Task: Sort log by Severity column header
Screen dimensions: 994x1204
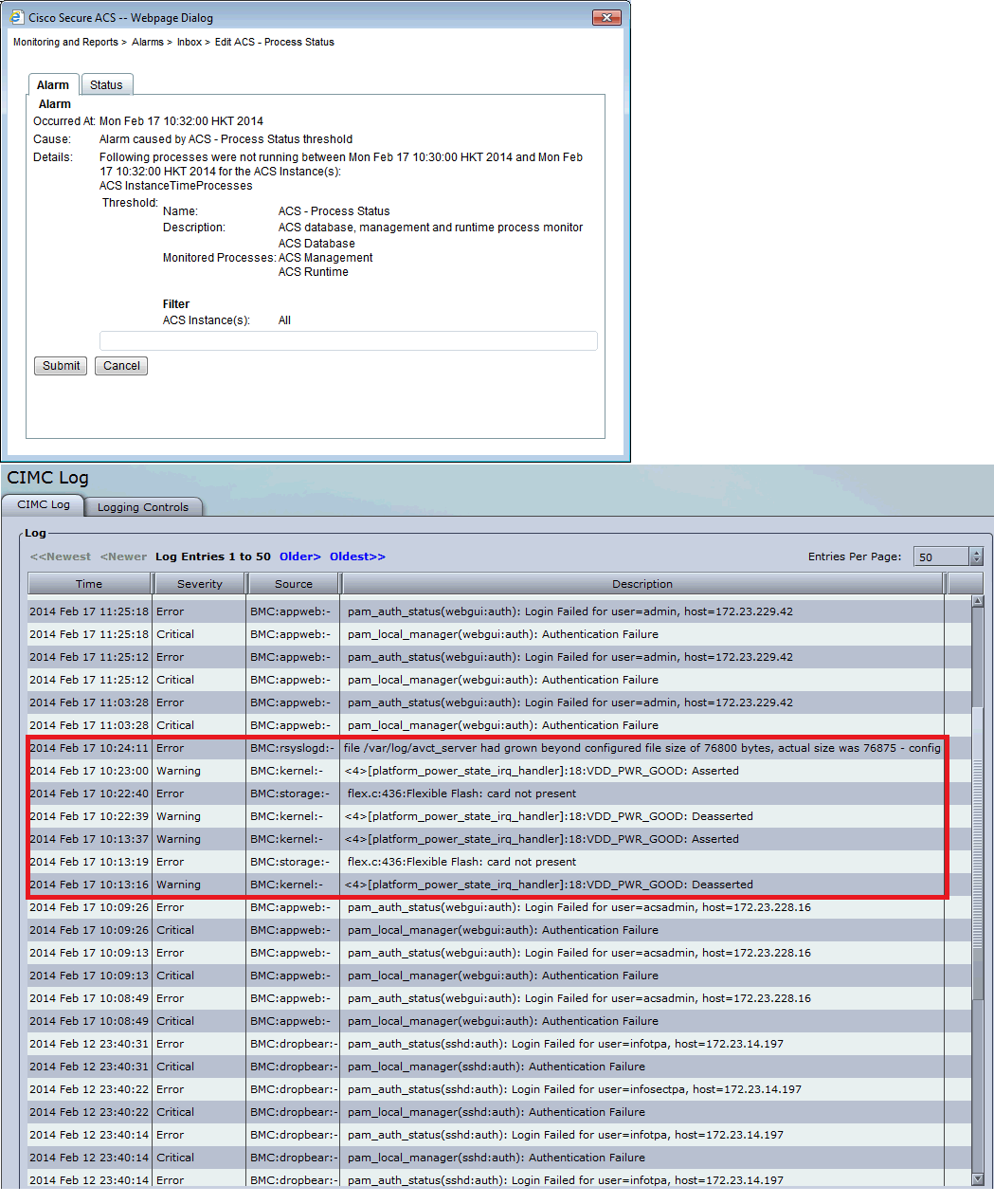Action: pos(200,584)
